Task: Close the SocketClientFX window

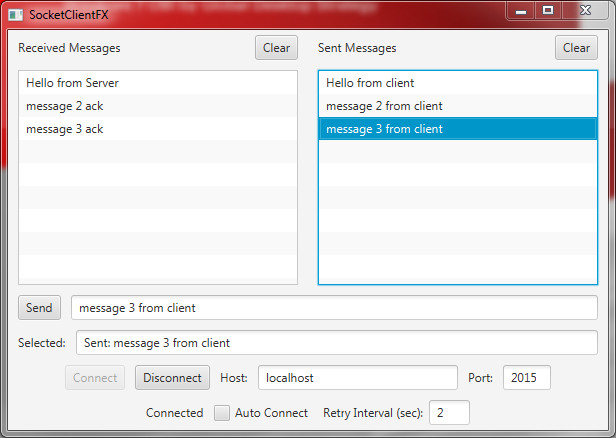Action: (585, 11)
